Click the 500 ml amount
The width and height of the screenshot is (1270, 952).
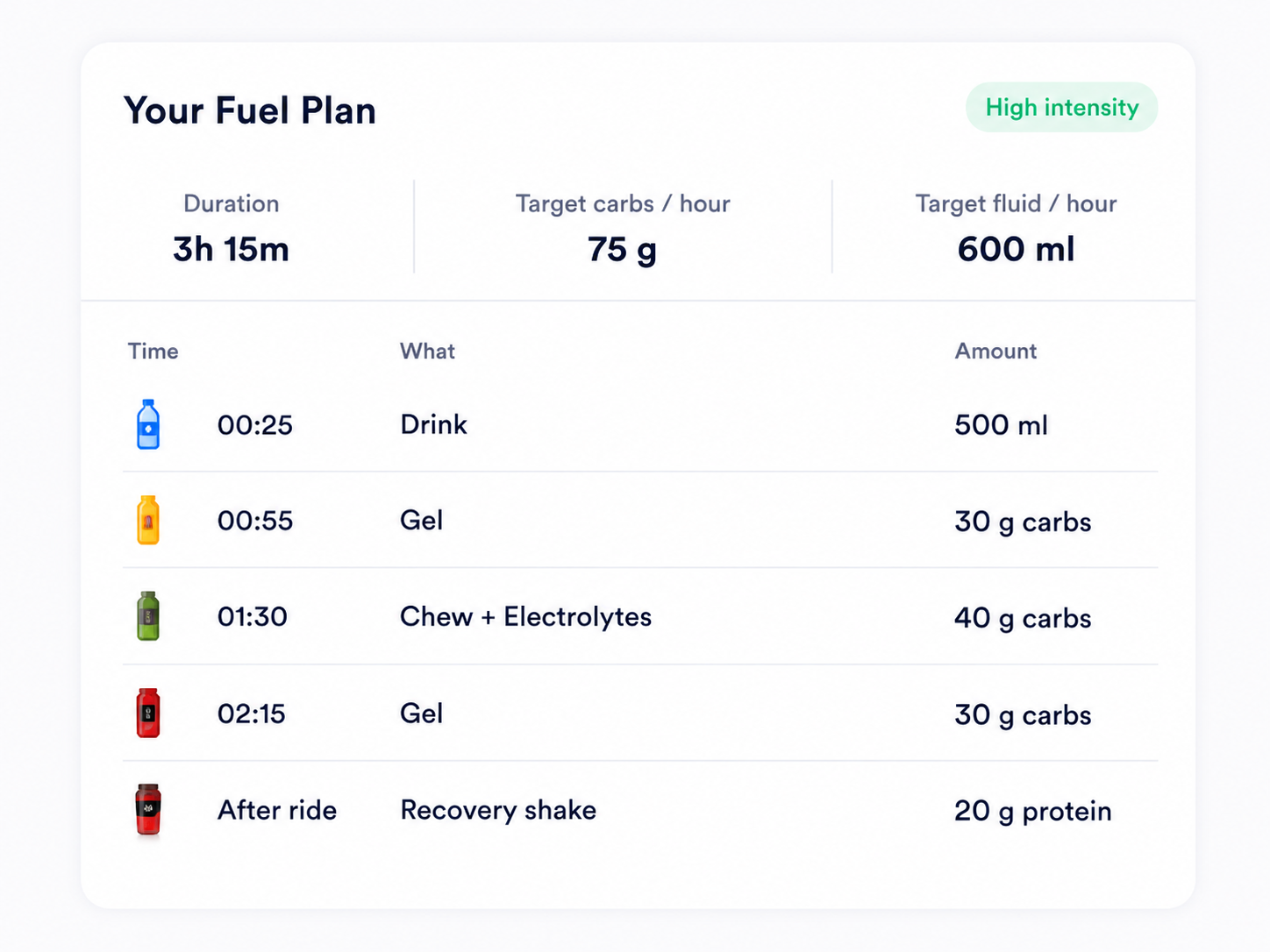pyautogui.click(x=1001, y=425)
